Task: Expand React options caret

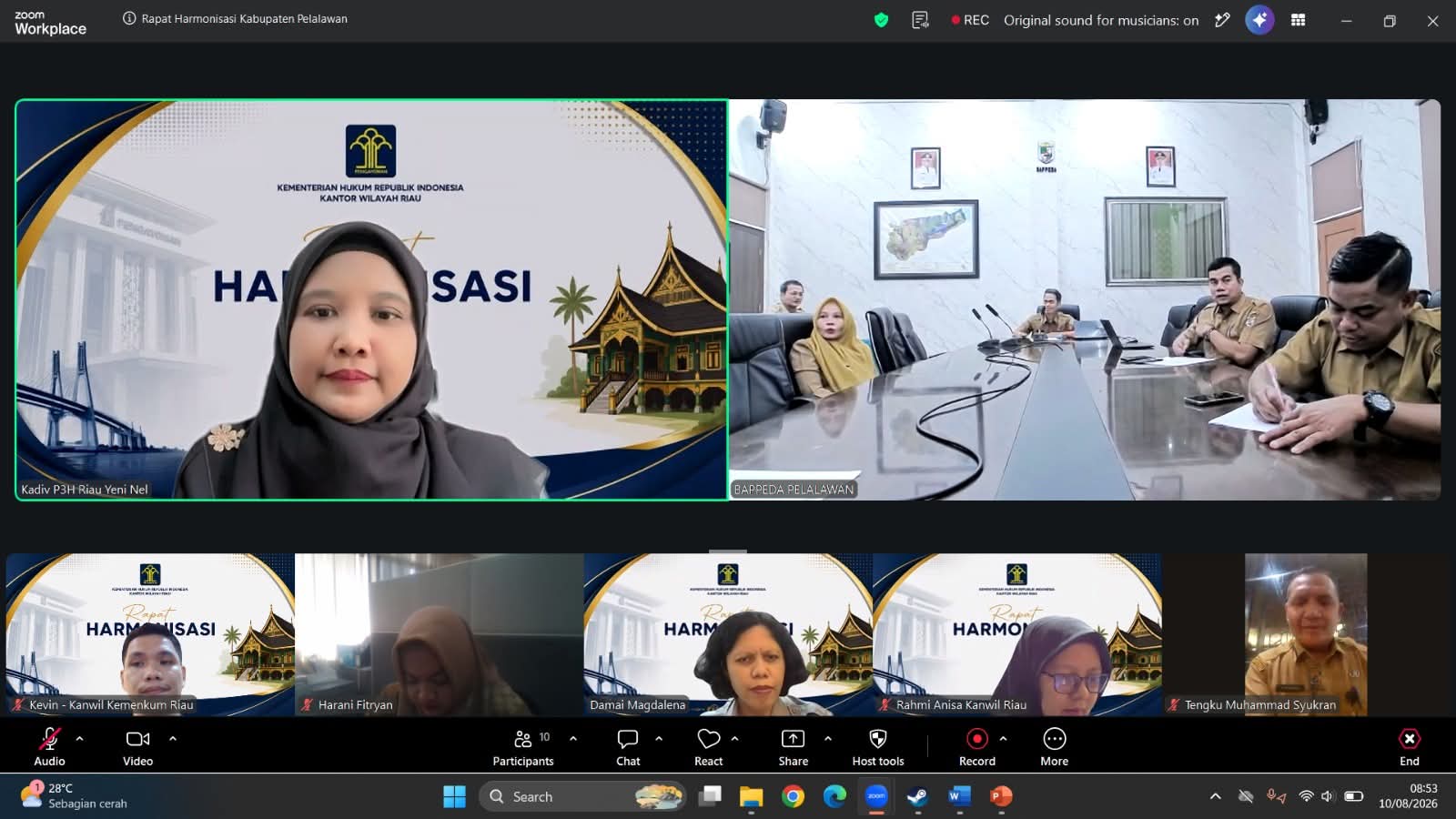Action: (734, 739)
